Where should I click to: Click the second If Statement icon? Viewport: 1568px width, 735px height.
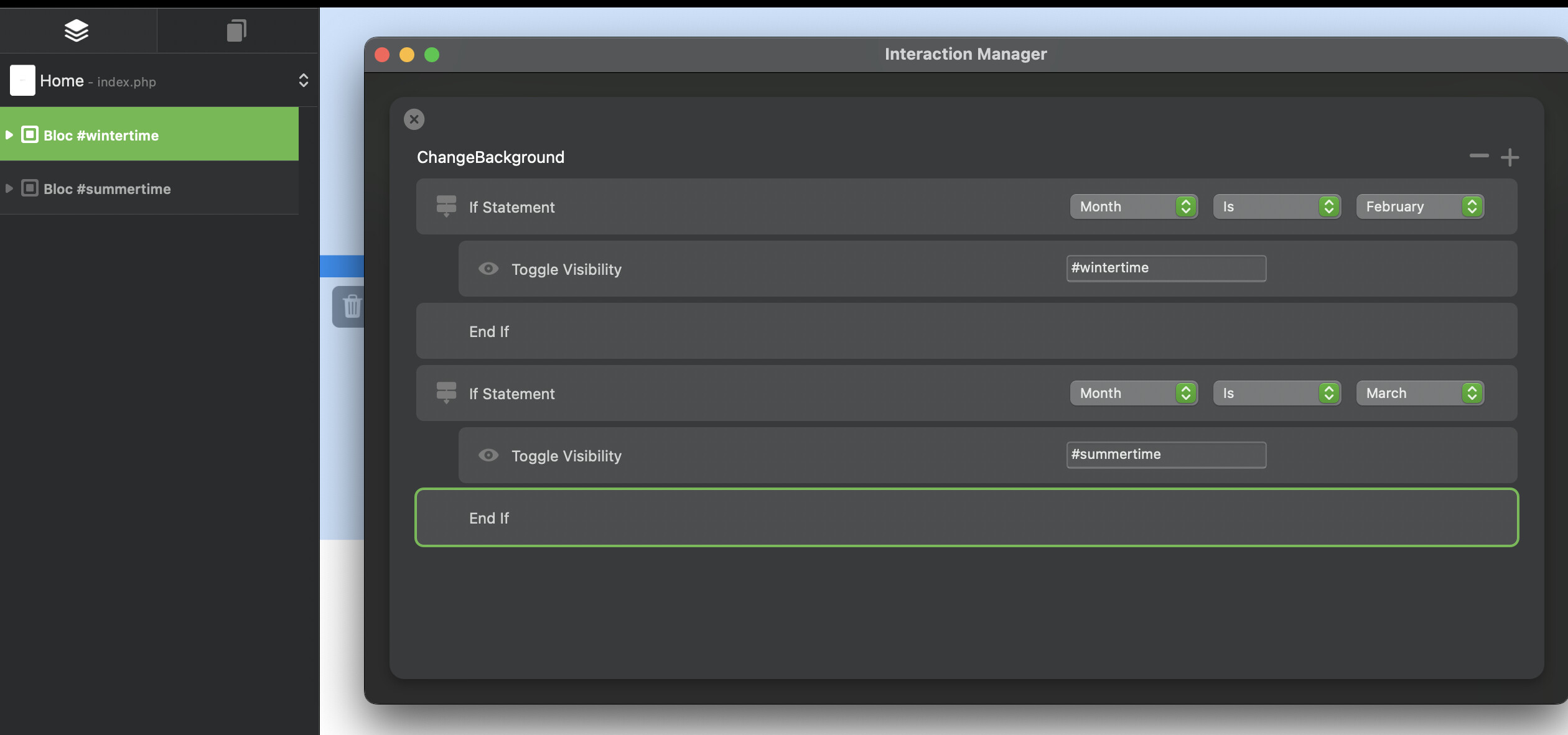(x=446, y=393)
